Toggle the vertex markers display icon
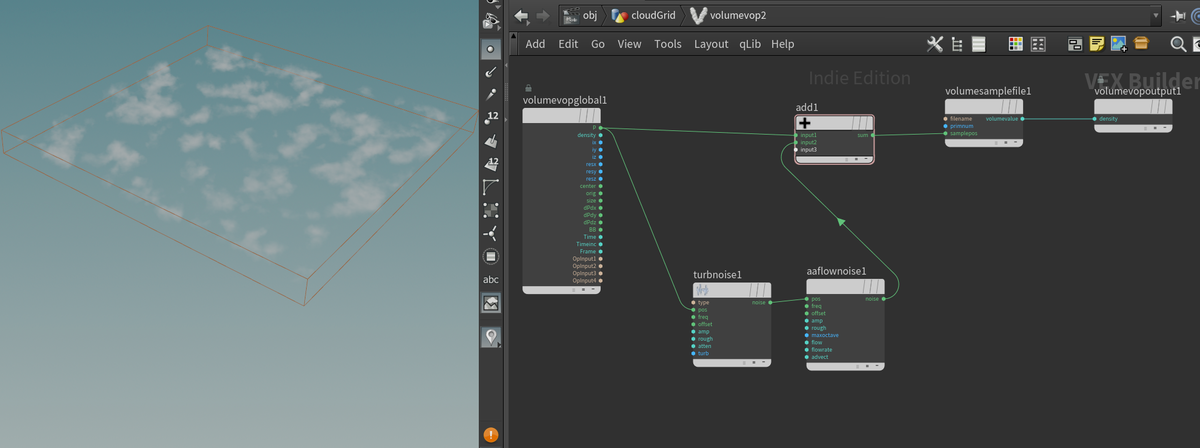Screen dimensions: 1200x448 [x=490, y=211]
